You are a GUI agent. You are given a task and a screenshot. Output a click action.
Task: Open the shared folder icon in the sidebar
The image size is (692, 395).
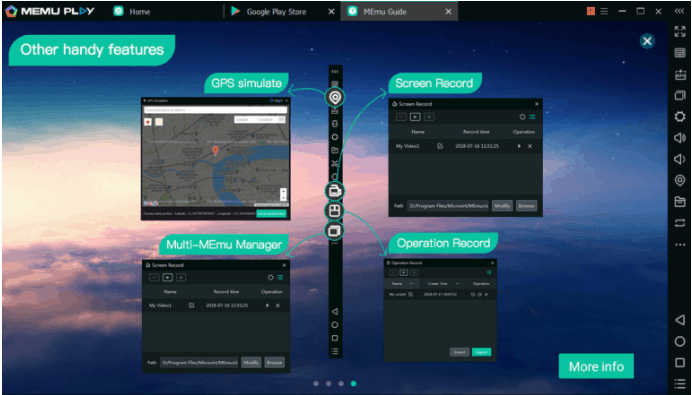(x=680, y=202)
